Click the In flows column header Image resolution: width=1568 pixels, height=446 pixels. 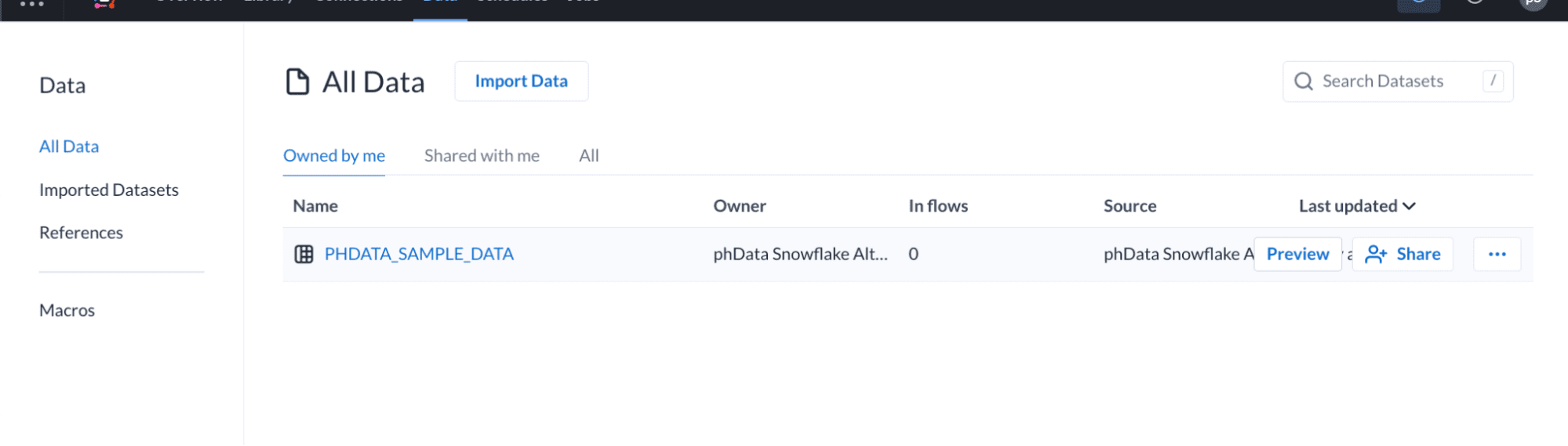click(x=938, y=206)
